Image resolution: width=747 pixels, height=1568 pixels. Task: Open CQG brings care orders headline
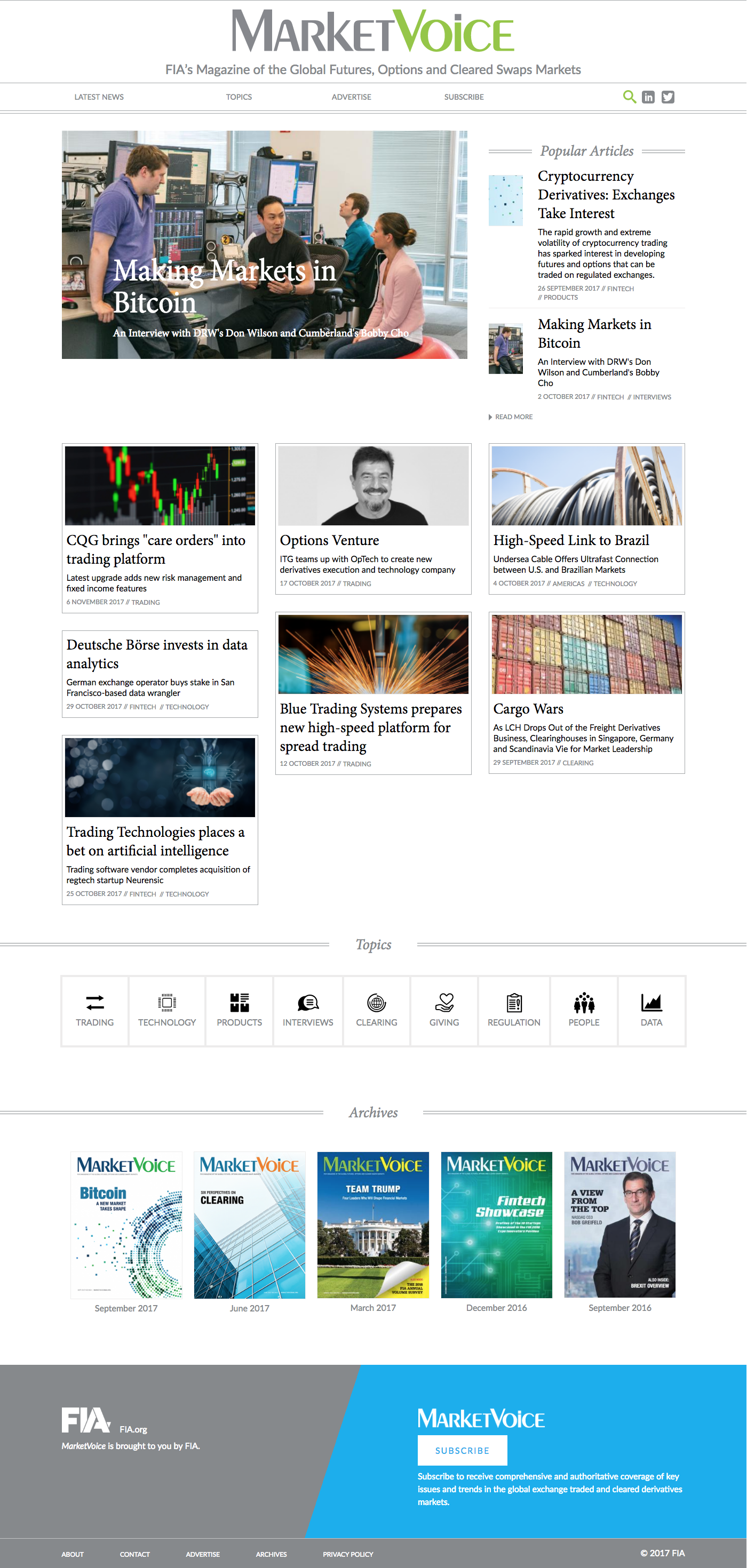156,550
